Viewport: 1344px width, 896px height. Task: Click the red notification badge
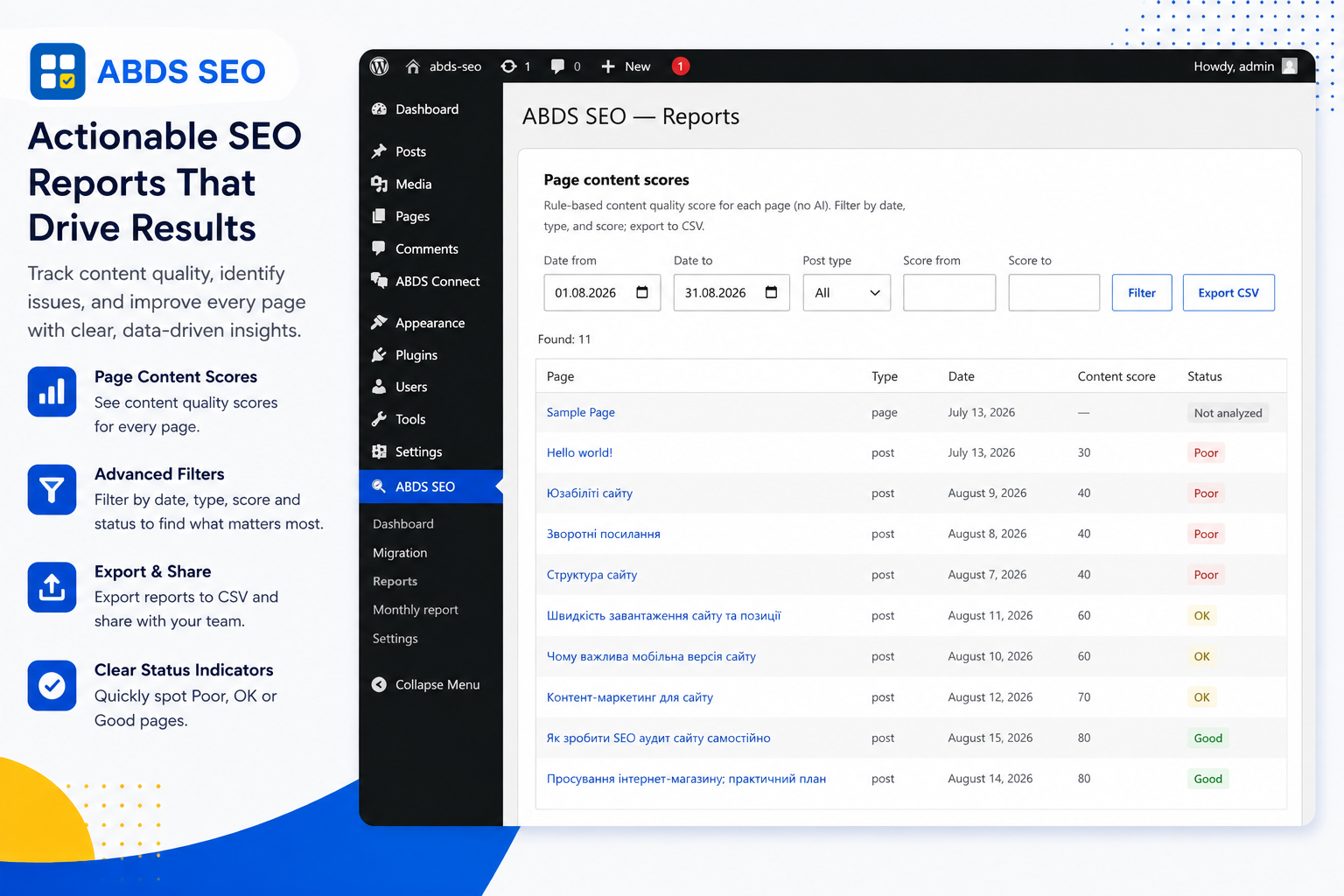680,66
